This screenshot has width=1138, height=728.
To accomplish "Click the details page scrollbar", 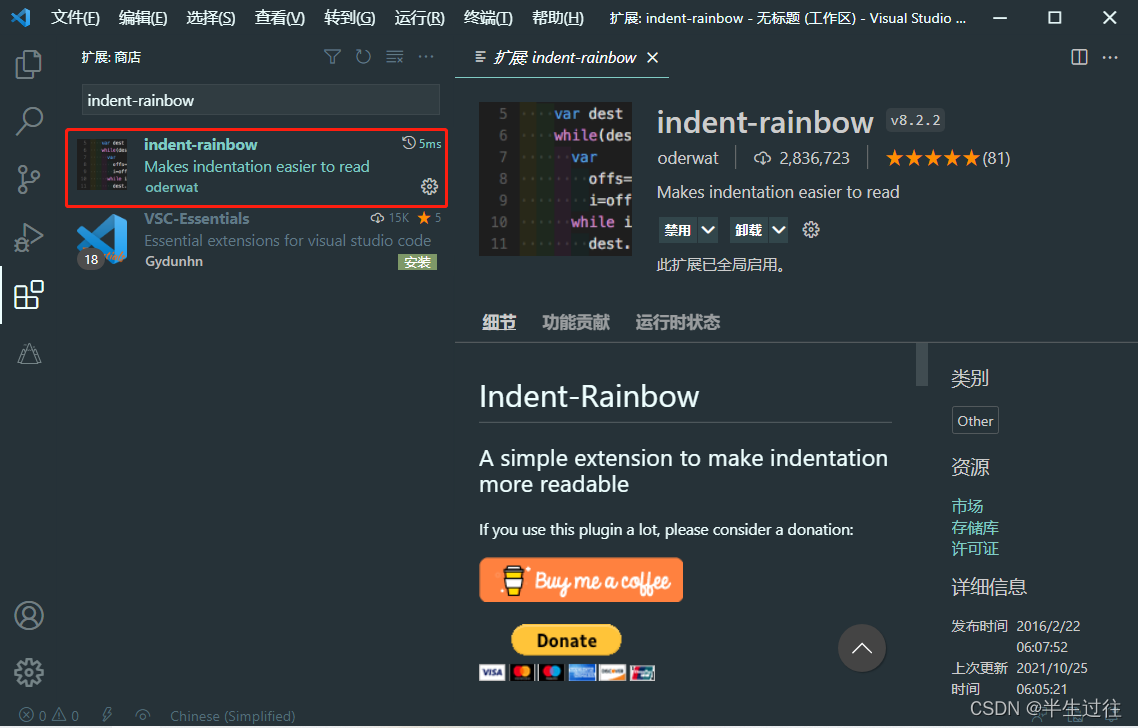I will click(x=922, y=364).
